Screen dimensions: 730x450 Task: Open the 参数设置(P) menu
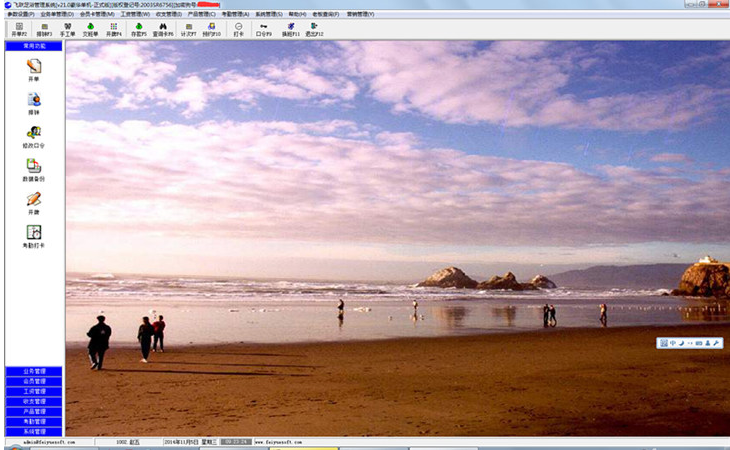click(x=21, y=14)
